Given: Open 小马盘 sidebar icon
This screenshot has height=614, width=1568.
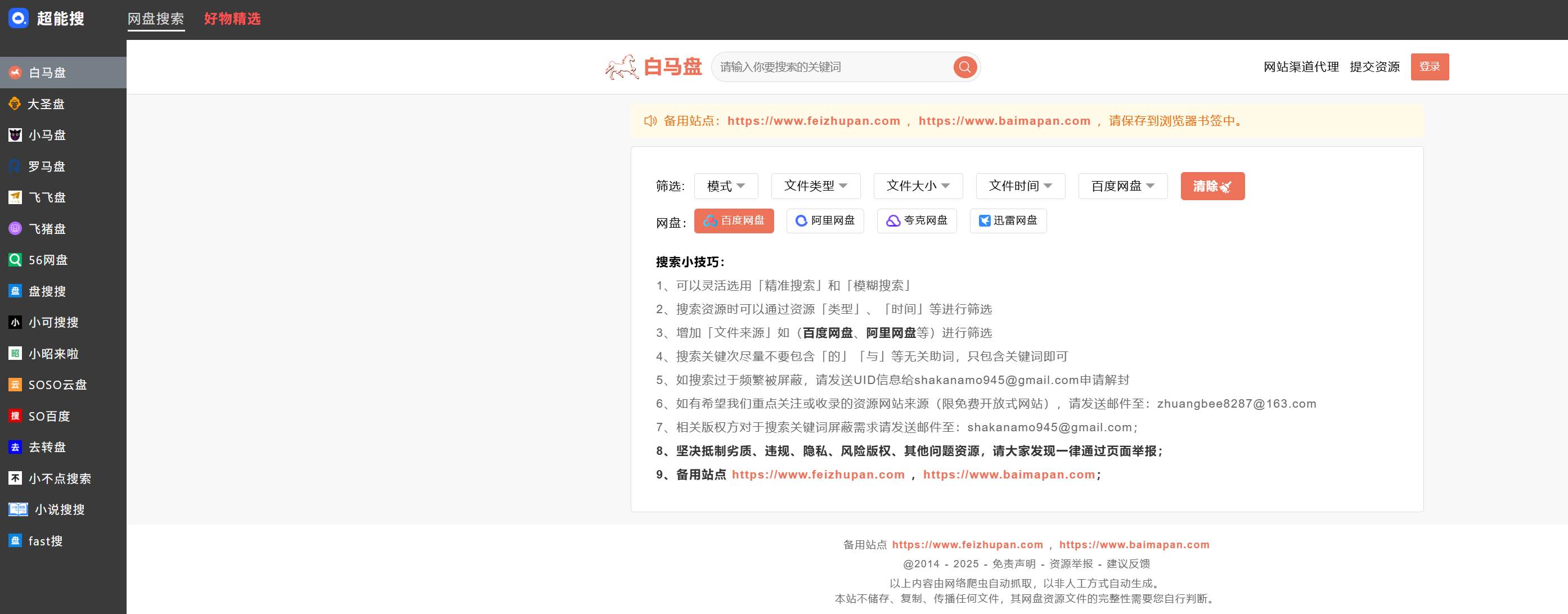Looking at the screenshot, I should tap(15, 135).
